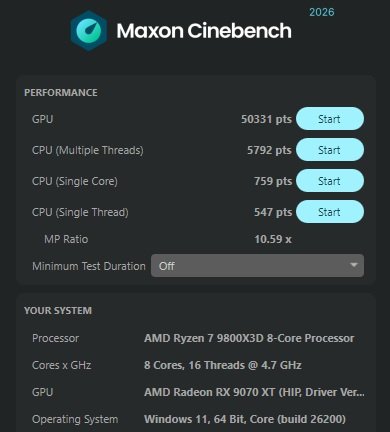The height and width of the screenshot is (432, 390).
Task: Click the PERFORMANCE section header
Action: (61, 93)
